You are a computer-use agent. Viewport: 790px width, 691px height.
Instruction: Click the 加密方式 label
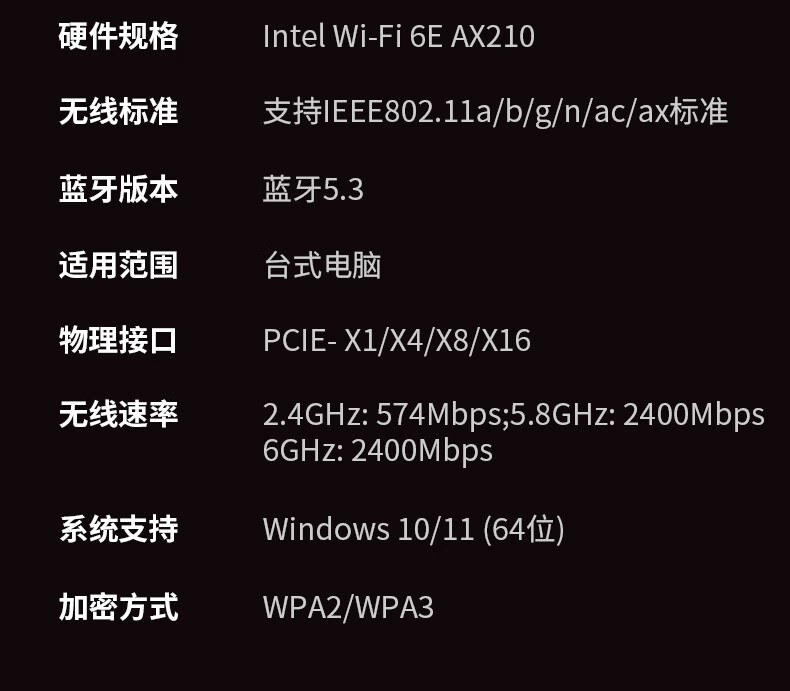(x=118, y=606)
